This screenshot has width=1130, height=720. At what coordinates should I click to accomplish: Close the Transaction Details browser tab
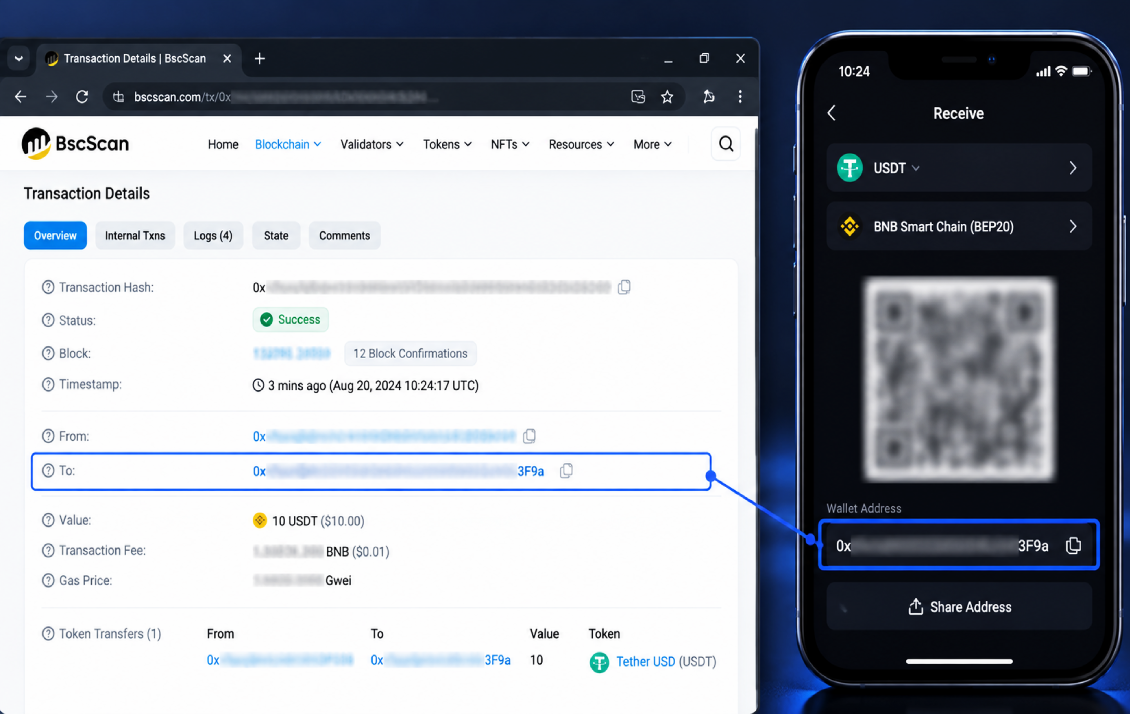(227, 58)
